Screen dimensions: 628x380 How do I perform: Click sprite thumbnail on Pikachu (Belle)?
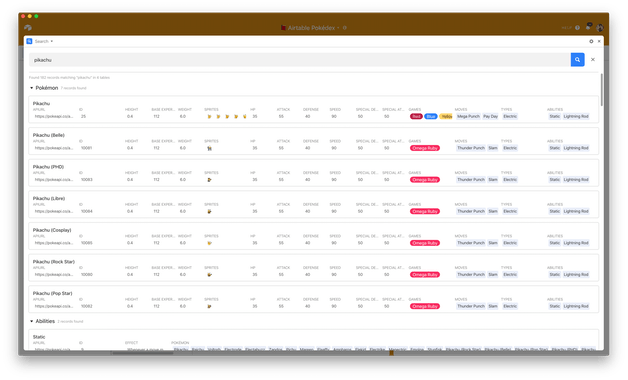(x=209, y=148)
